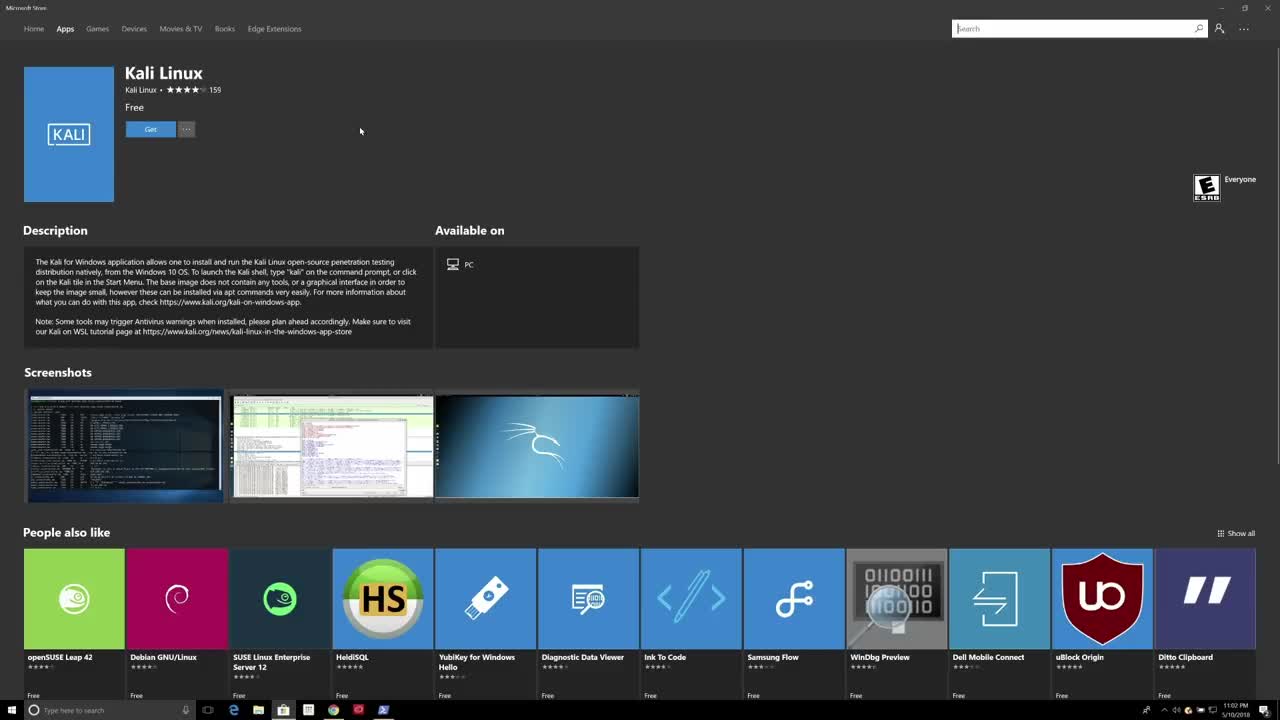
Task: Open the Ditto Clipboard app tile
Action: click(x=1205, y=624)
